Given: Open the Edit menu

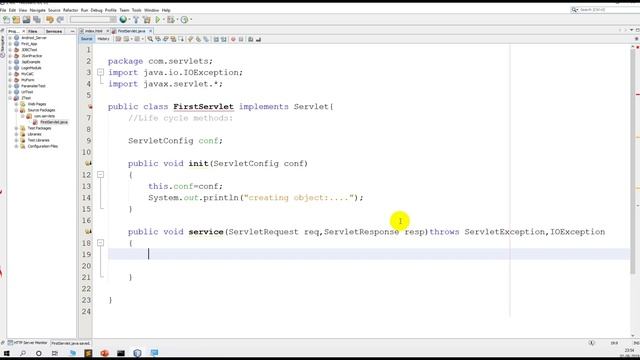Looking at the screenshot, I should pyautogui.click(x=12, y=10).
